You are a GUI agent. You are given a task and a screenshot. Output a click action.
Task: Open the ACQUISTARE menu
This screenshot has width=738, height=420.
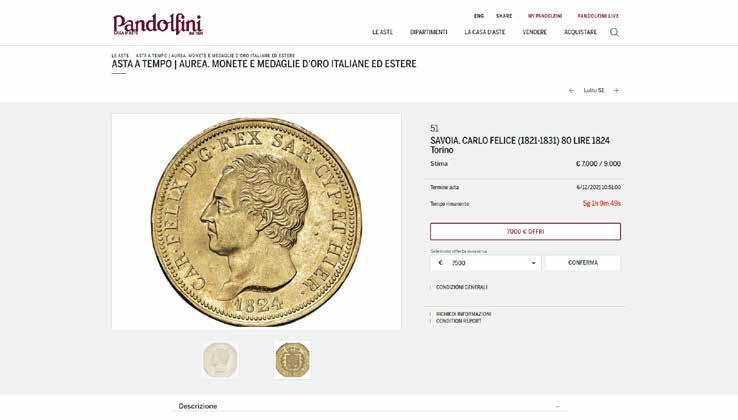point(580,32)
